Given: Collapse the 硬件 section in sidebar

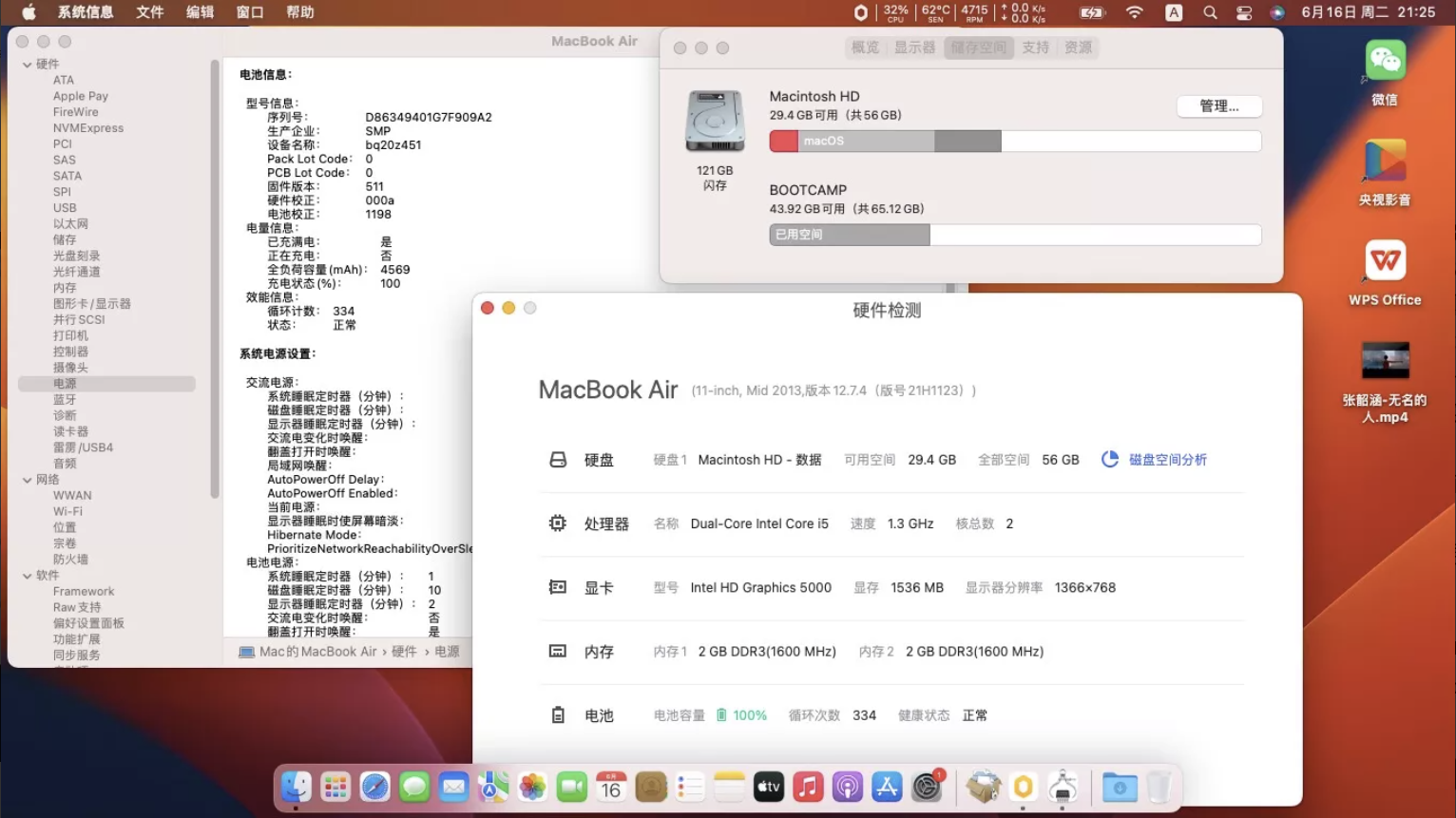Looking at the screenshot, I should (x=28, y=65).
